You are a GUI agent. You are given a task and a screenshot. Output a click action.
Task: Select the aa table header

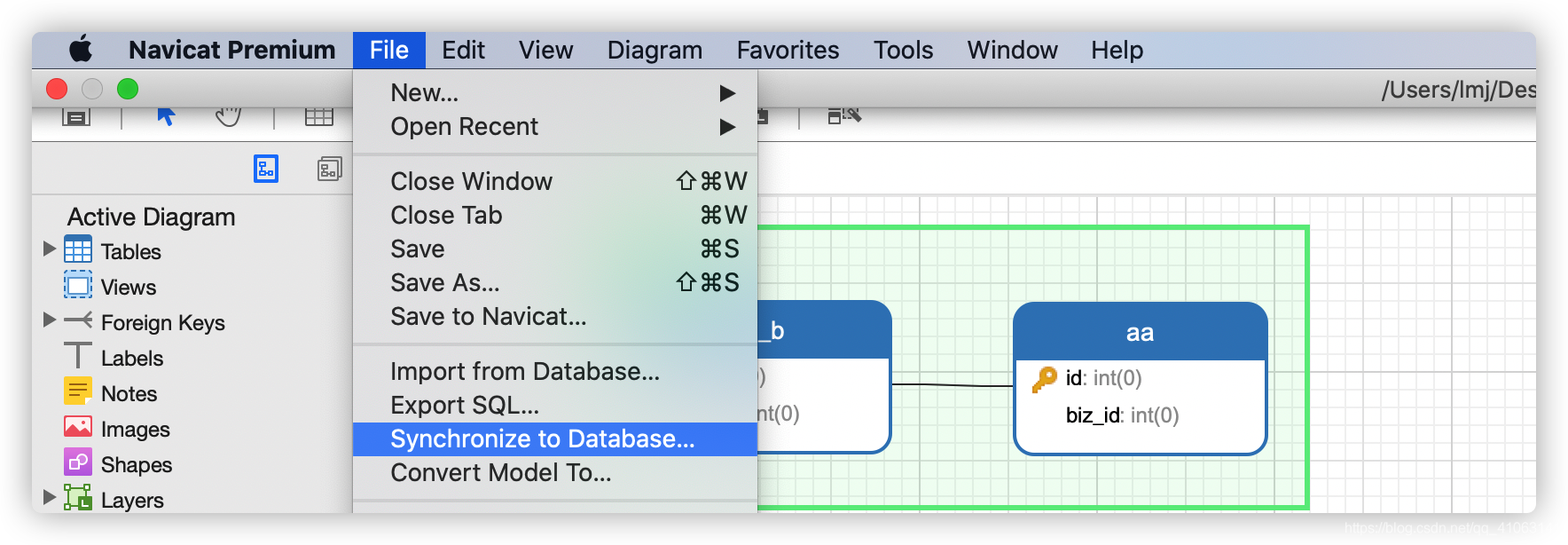(1141, 333)
